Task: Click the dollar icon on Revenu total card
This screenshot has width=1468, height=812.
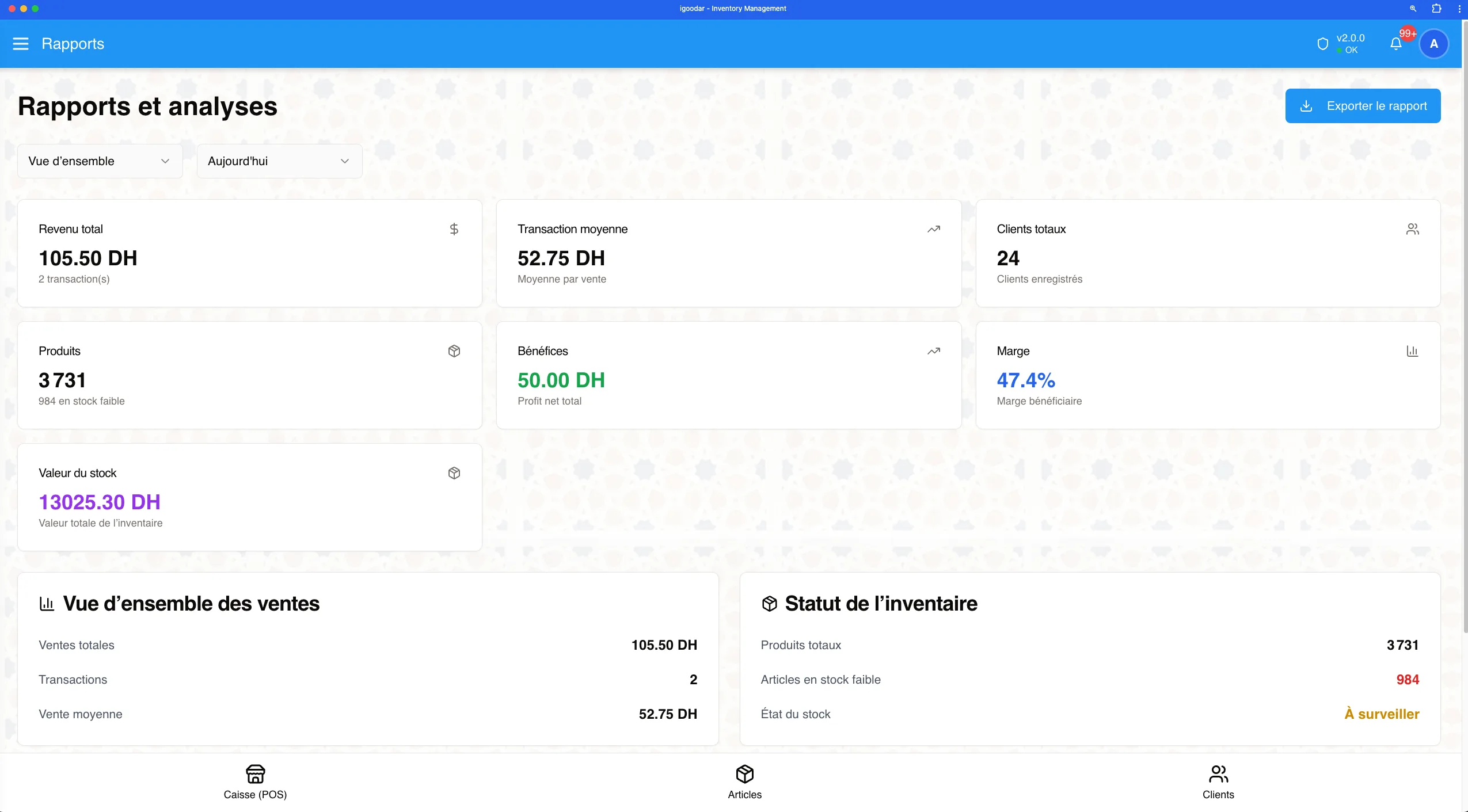Action: coord(454,228)
